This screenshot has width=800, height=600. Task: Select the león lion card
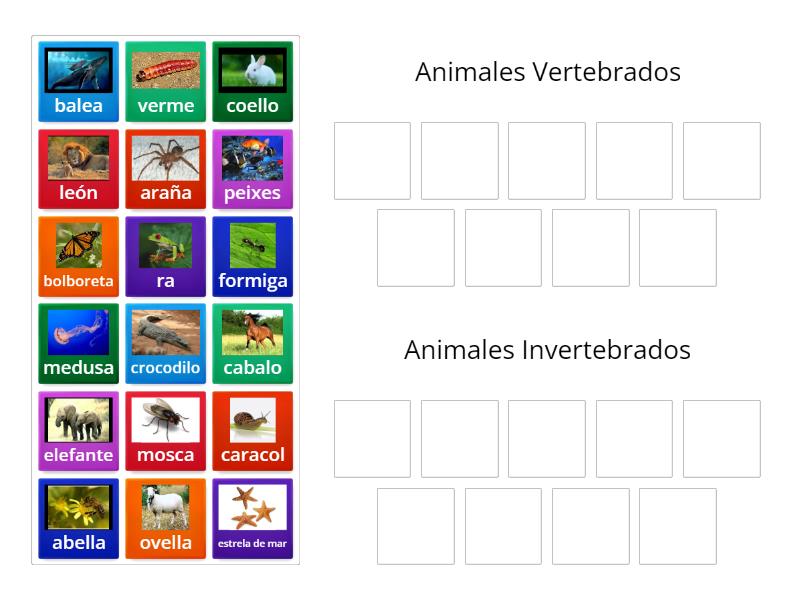coord(79,169)
